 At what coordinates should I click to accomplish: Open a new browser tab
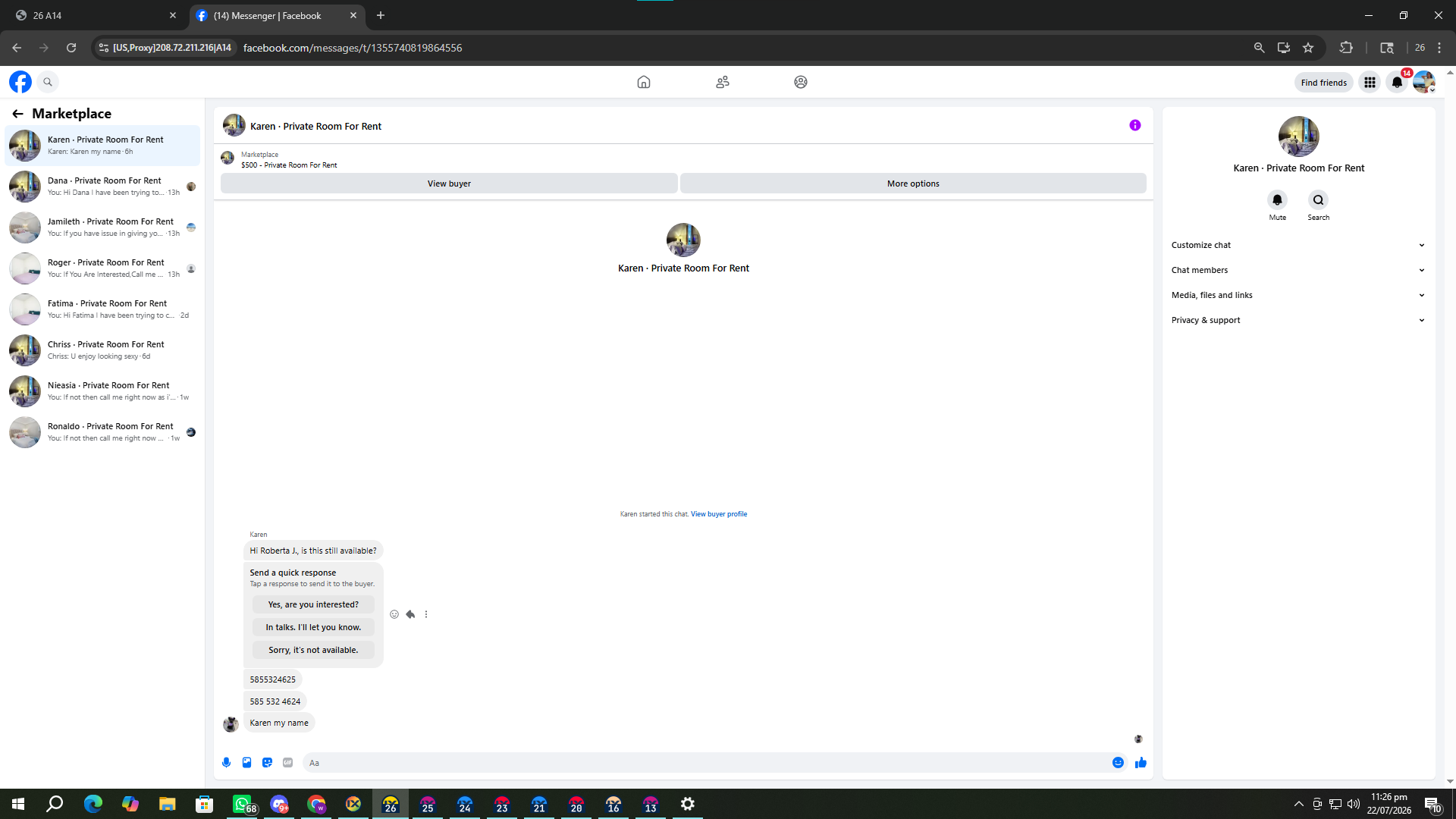pos(381,15)
